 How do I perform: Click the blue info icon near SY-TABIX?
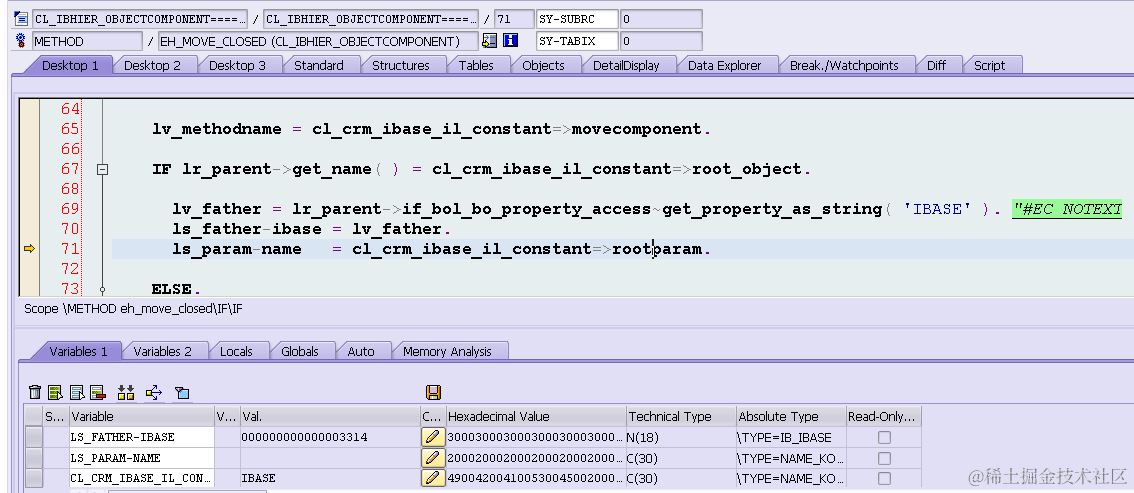(x=511, y=41)
